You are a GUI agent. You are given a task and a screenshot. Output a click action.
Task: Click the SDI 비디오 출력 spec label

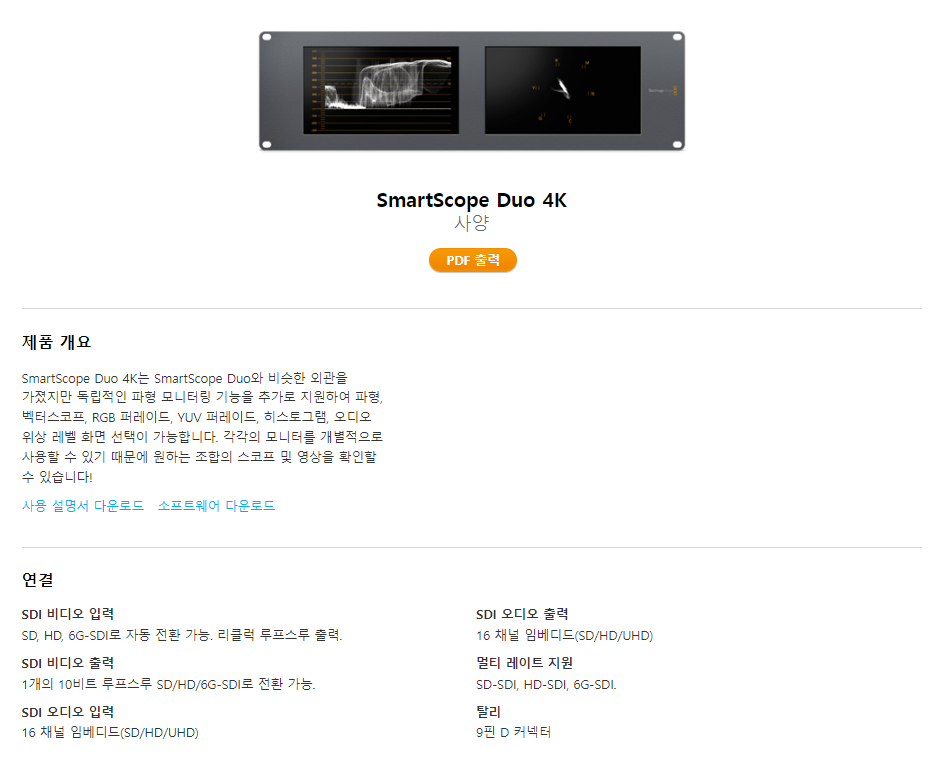(x=68, y=663)
